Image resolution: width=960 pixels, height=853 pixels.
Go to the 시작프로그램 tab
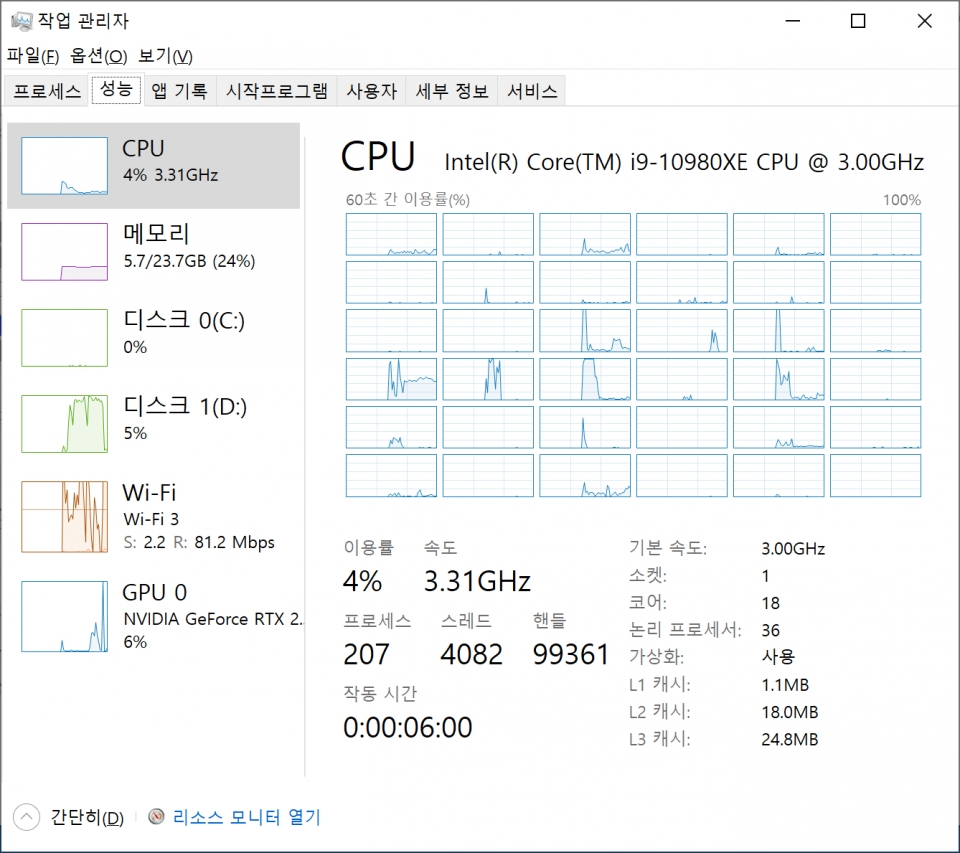pyautogui.click(x=277, y=91)
